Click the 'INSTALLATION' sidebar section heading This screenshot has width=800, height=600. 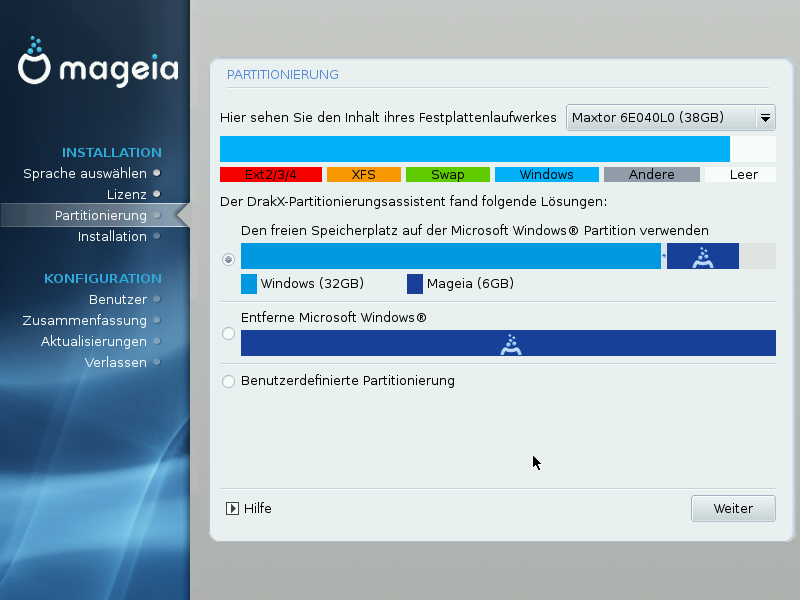112,153
